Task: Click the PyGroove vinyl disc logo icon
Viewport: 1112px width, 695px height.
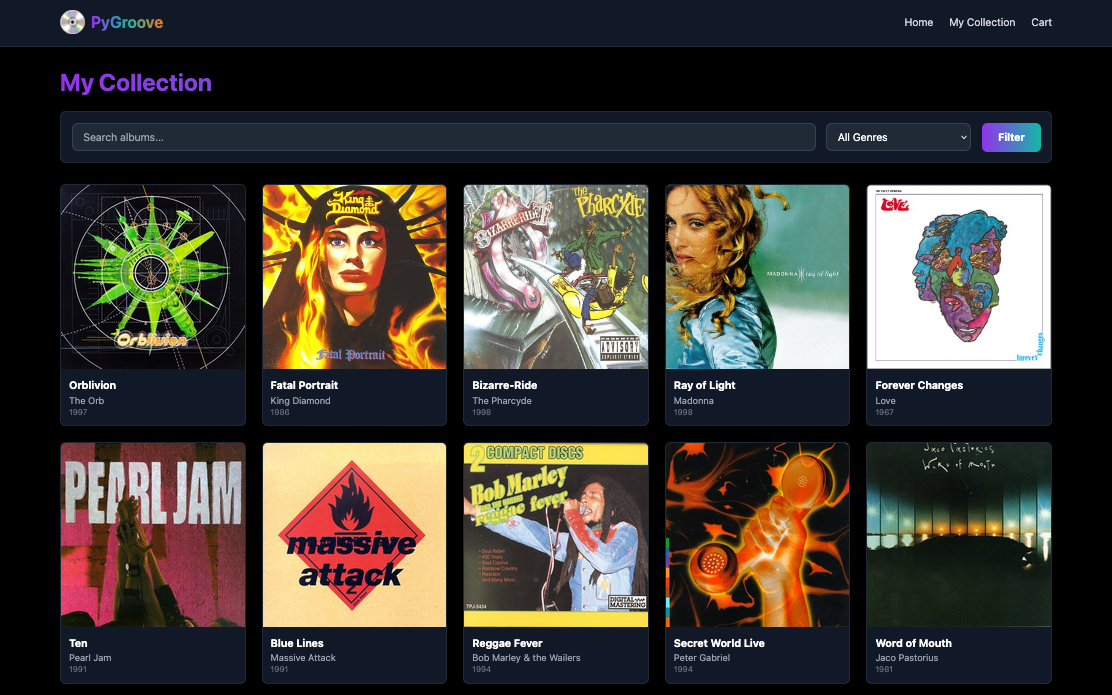Action: (72, 22)
